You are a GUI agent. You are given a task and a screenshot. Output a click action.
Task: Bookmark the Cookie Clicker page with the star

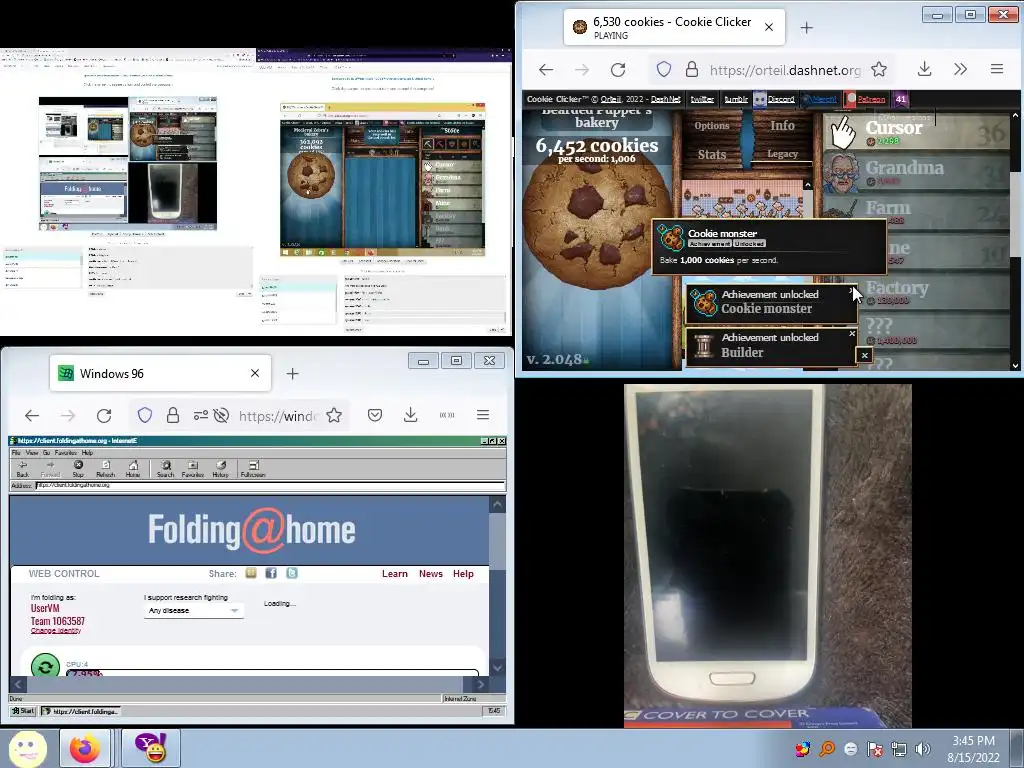(879, 69)
